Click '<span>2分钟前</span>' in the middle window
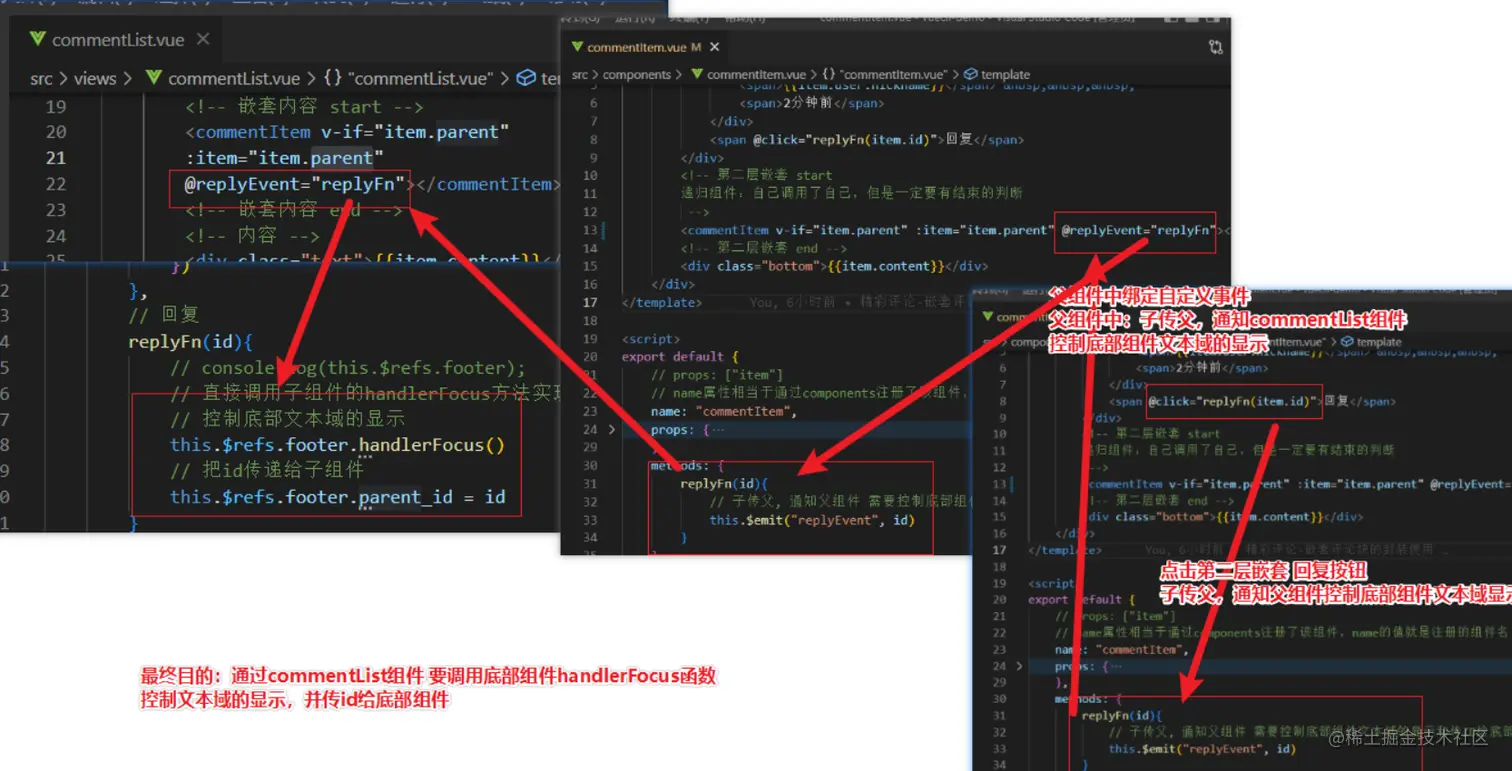Image resolution: width=1512 pixels, height=771 pixels. 812,103
